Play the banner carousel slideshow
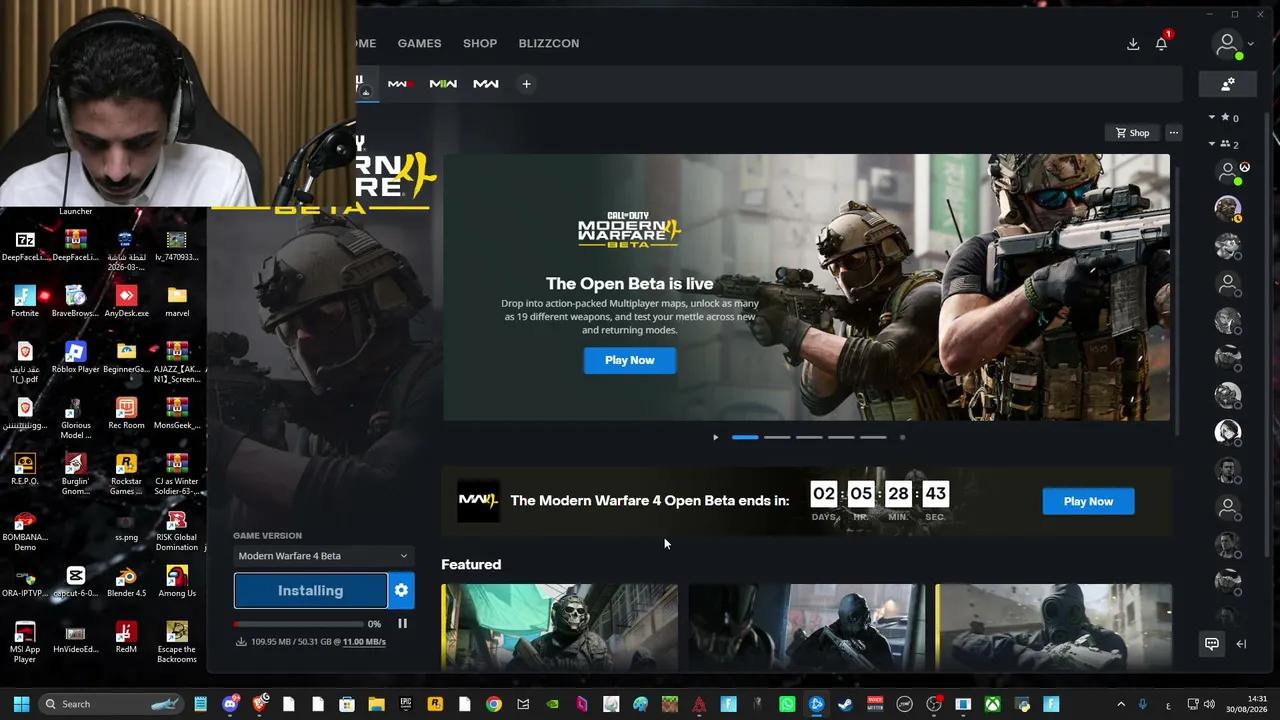 pyautogui.click(x=715, y=437)
